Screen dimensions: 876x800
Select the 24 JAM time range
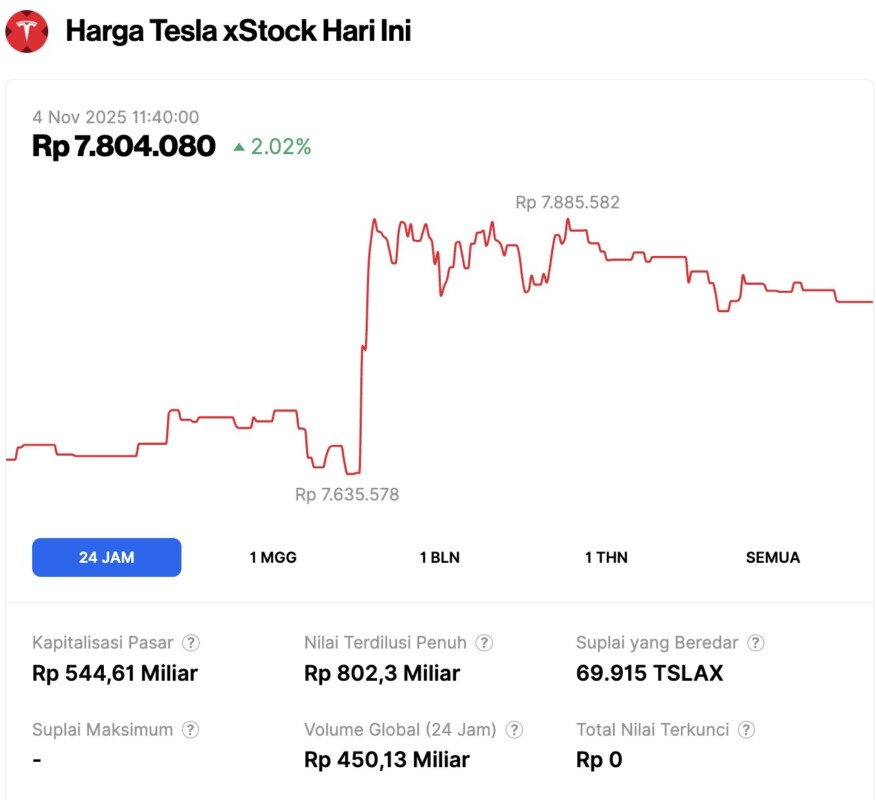(x=107, y=557)
